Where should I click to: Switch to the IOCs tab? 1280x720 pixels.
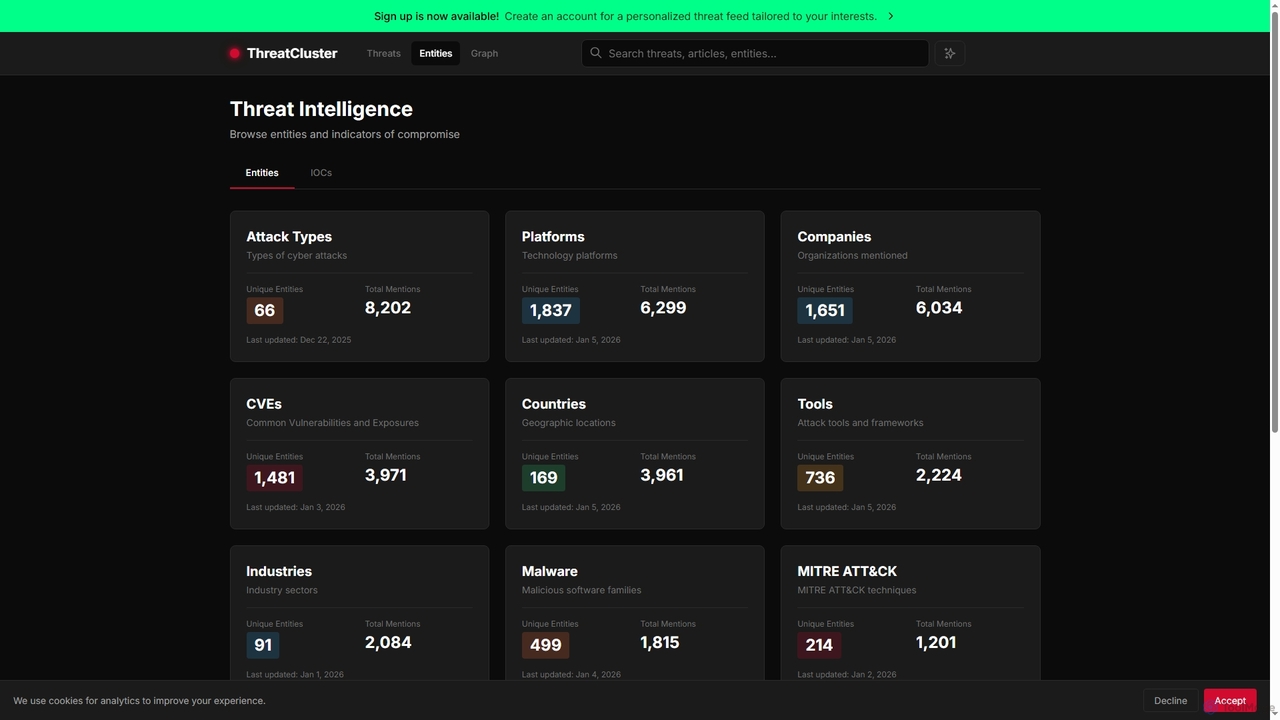pyautogui.click(x=321, y=173)
